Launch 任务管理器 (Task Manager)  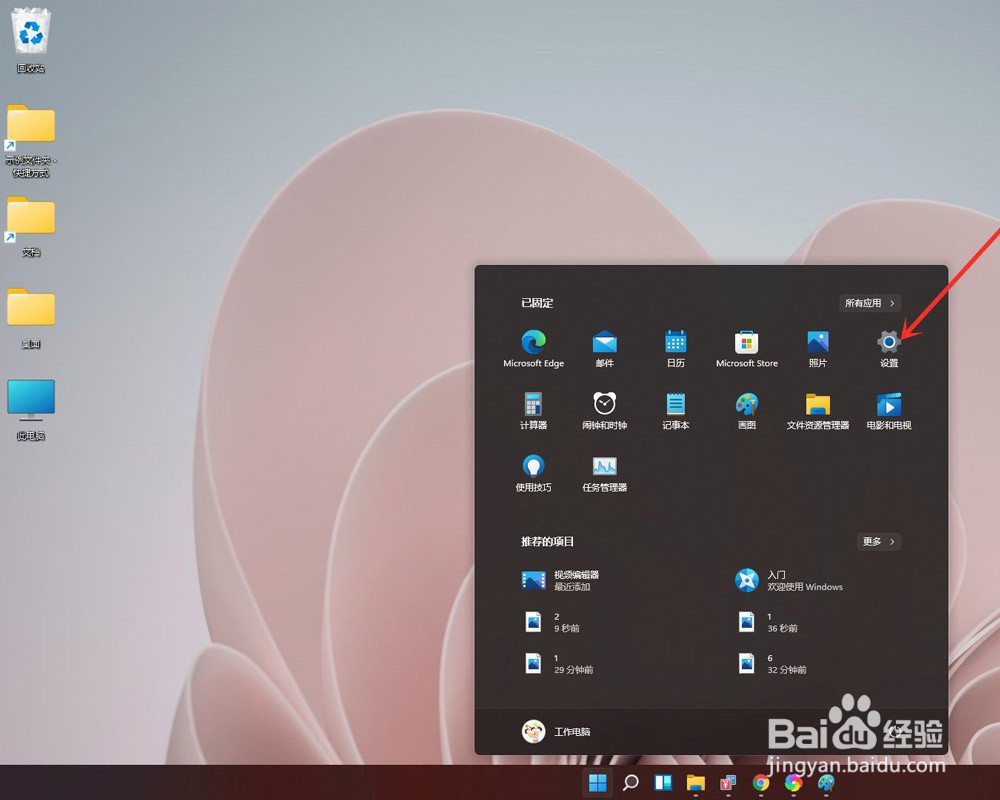coord(605,473)
